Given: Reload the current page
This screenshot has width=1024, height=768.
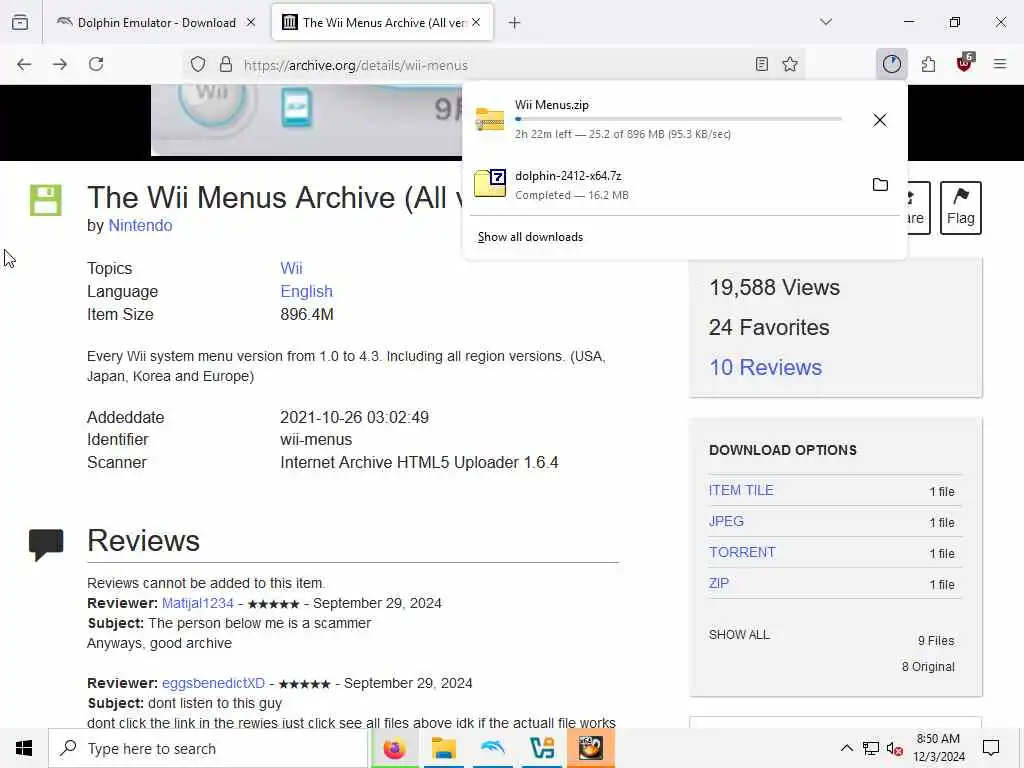Looking at the screenshot, I should pyautogui.click(x=96, y=65).
